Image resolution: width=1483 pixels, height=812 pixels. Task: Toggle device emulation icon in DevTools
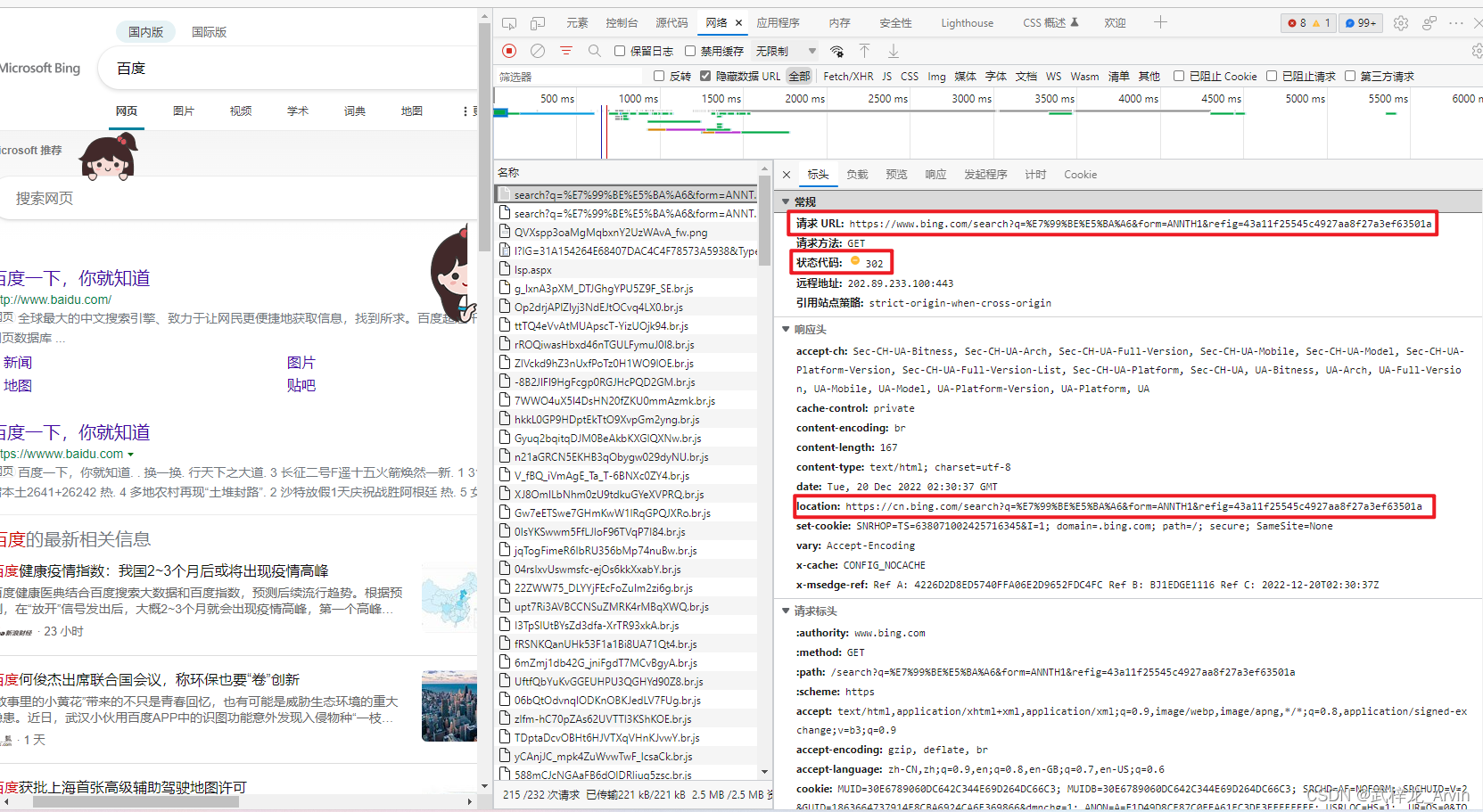538,23
